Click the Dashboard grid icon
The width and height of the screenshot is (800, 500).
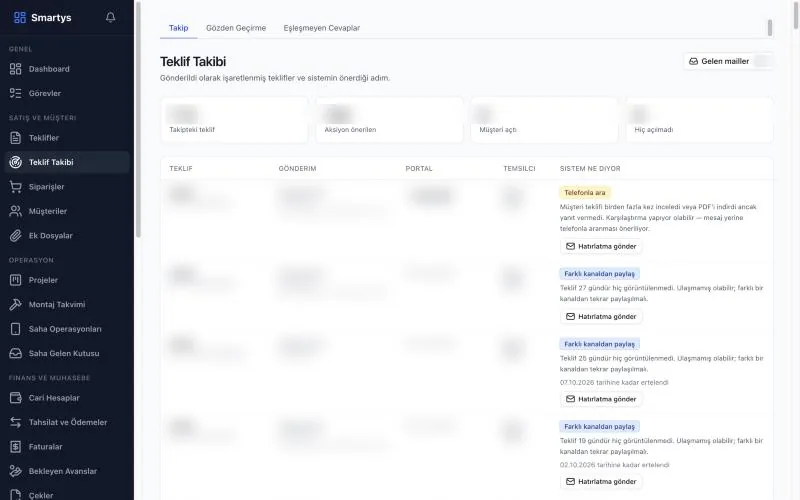click(15, 69)
